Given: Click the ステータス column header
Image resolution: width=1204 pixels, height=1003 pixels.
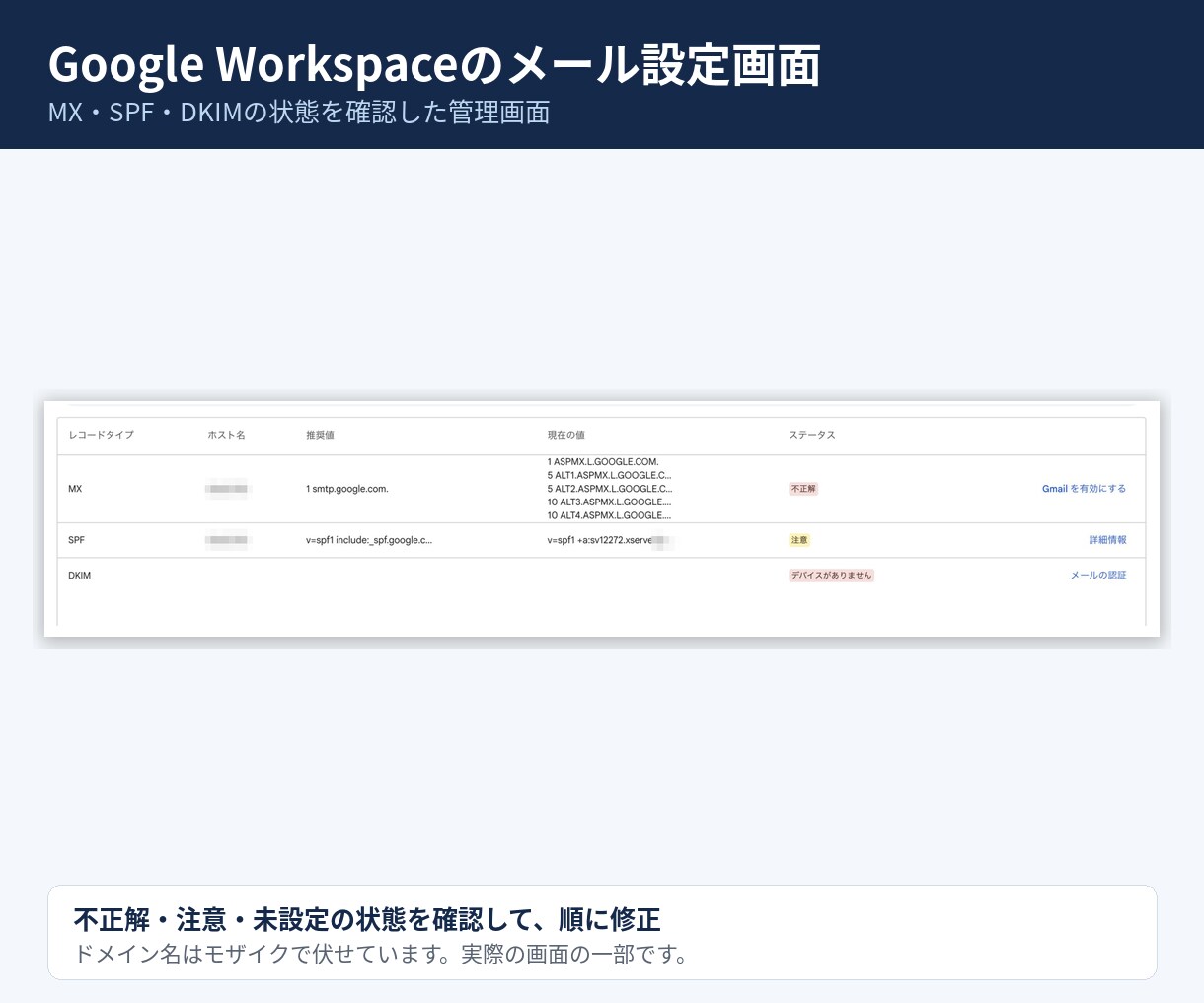Looking at the screenshot, I should (811, 435).
